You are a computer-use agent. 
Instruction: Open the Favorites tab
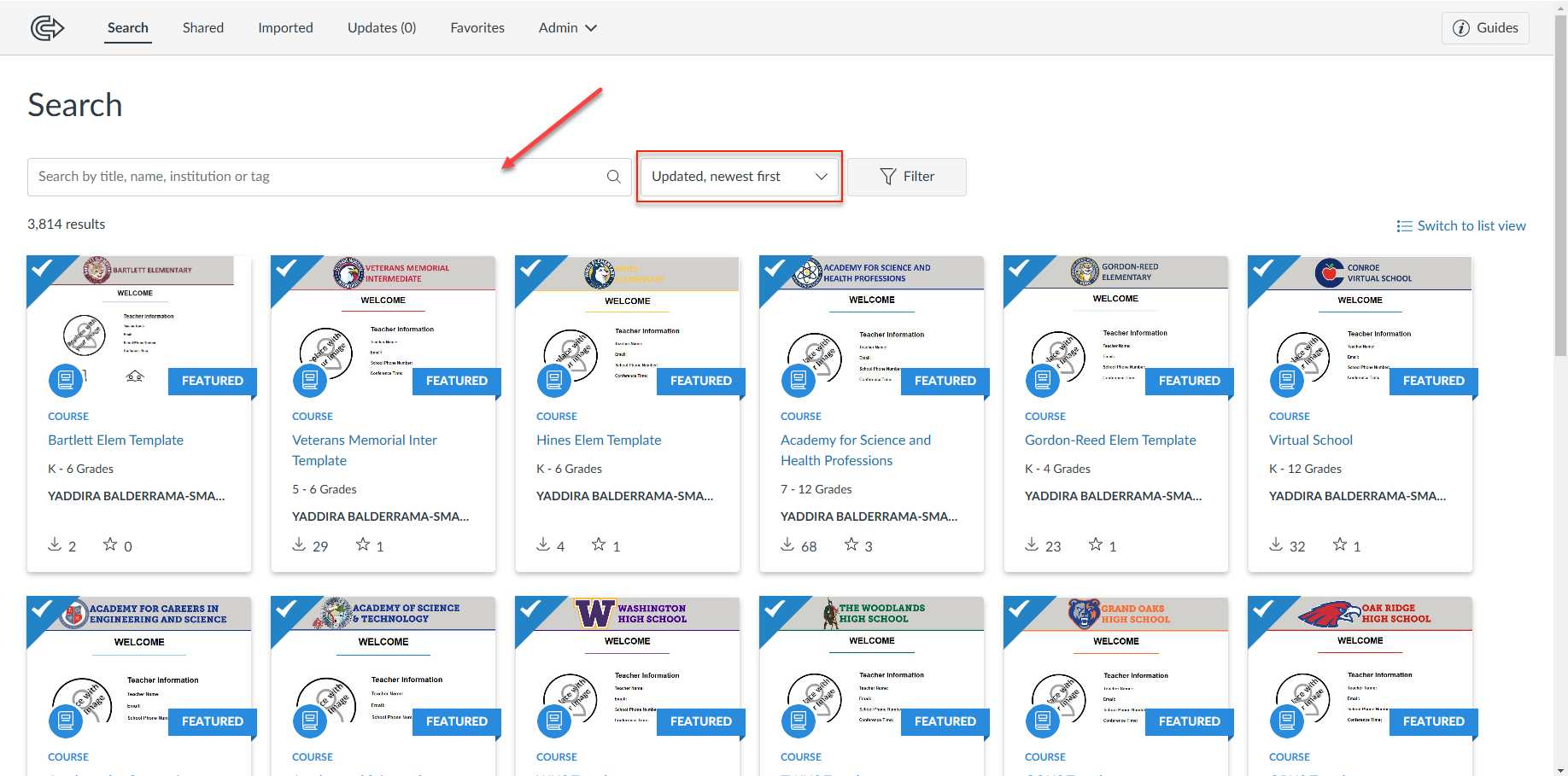(477, 28)
